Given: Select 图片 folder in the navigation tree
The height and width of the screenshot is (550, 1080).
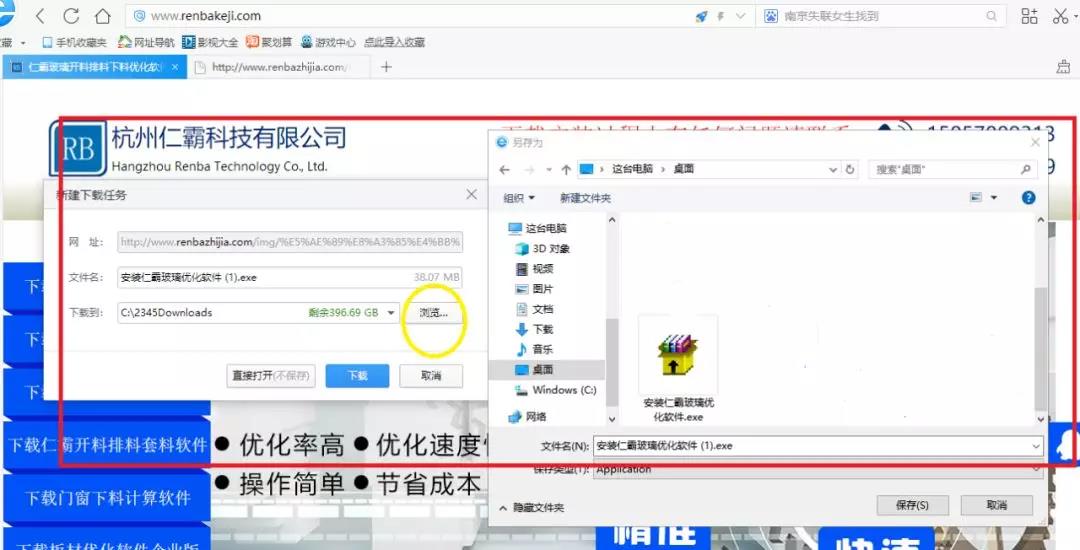Looking at the screenshot, I should pos(534,289).
